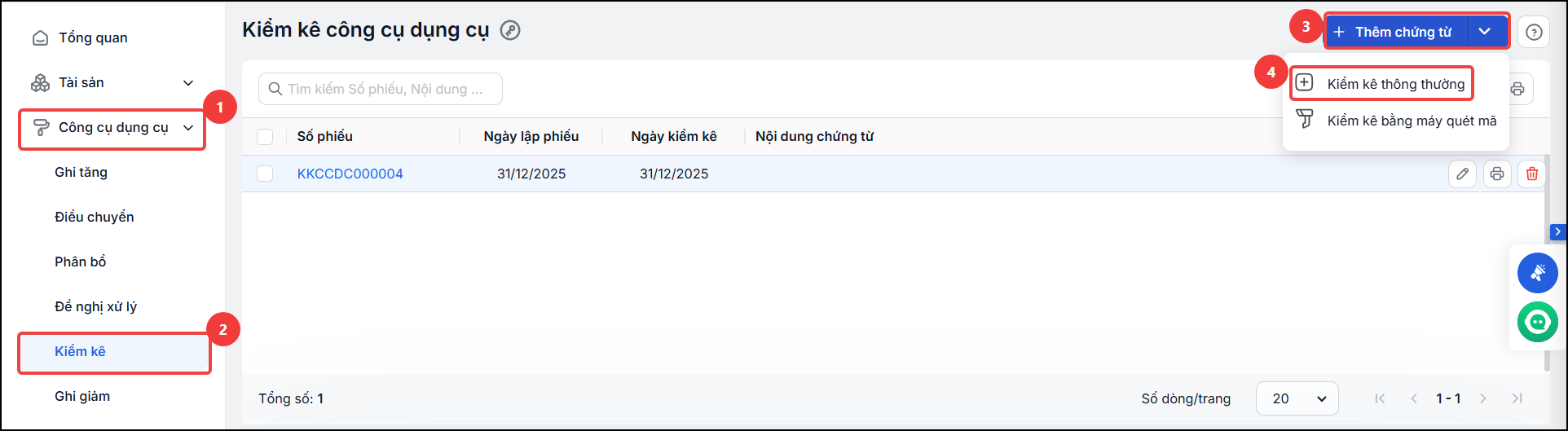
Task: Click the Số dòng/trang label
Action: 1186,398
